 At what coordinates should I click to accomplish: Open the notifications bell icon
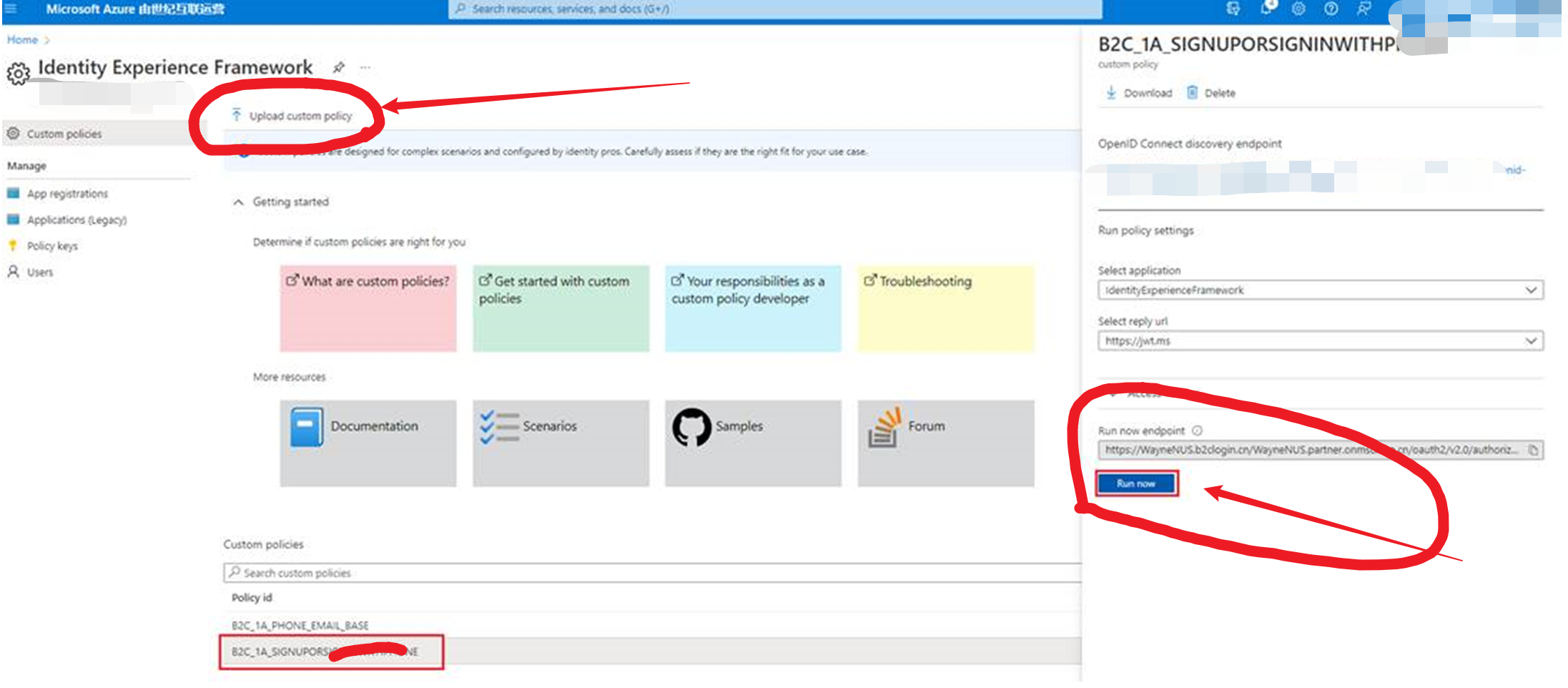pyautogui.click(x=1266, y=9)
